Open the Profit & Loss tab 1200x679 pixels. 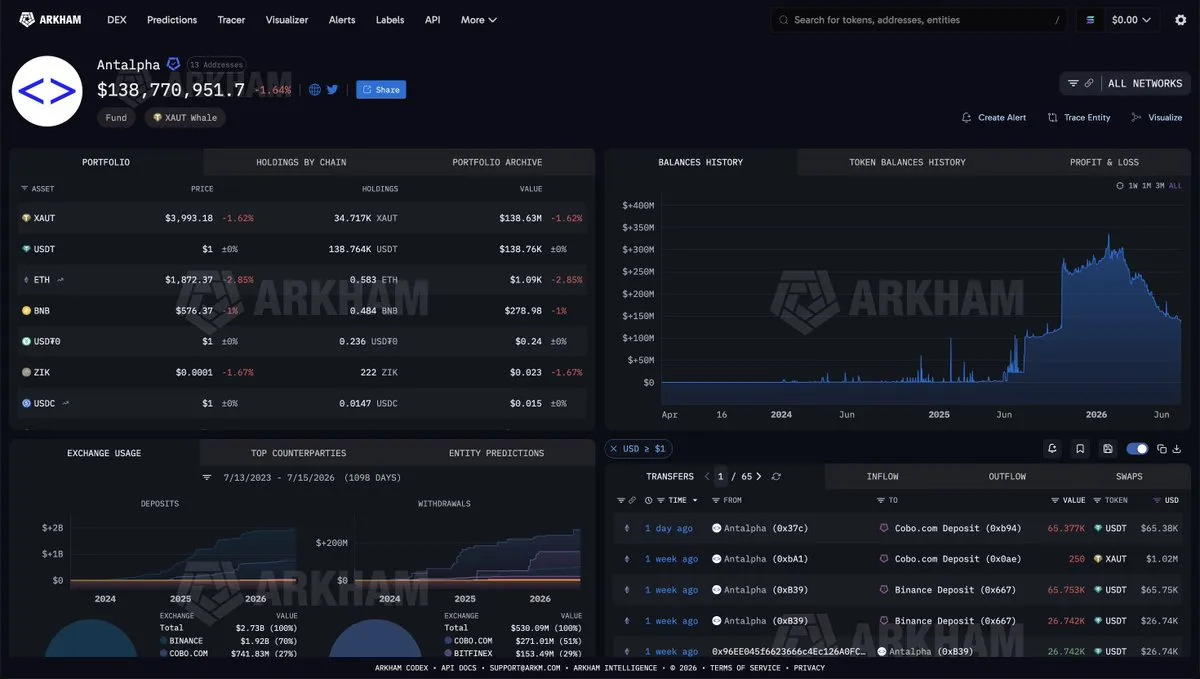(1105, 162)
